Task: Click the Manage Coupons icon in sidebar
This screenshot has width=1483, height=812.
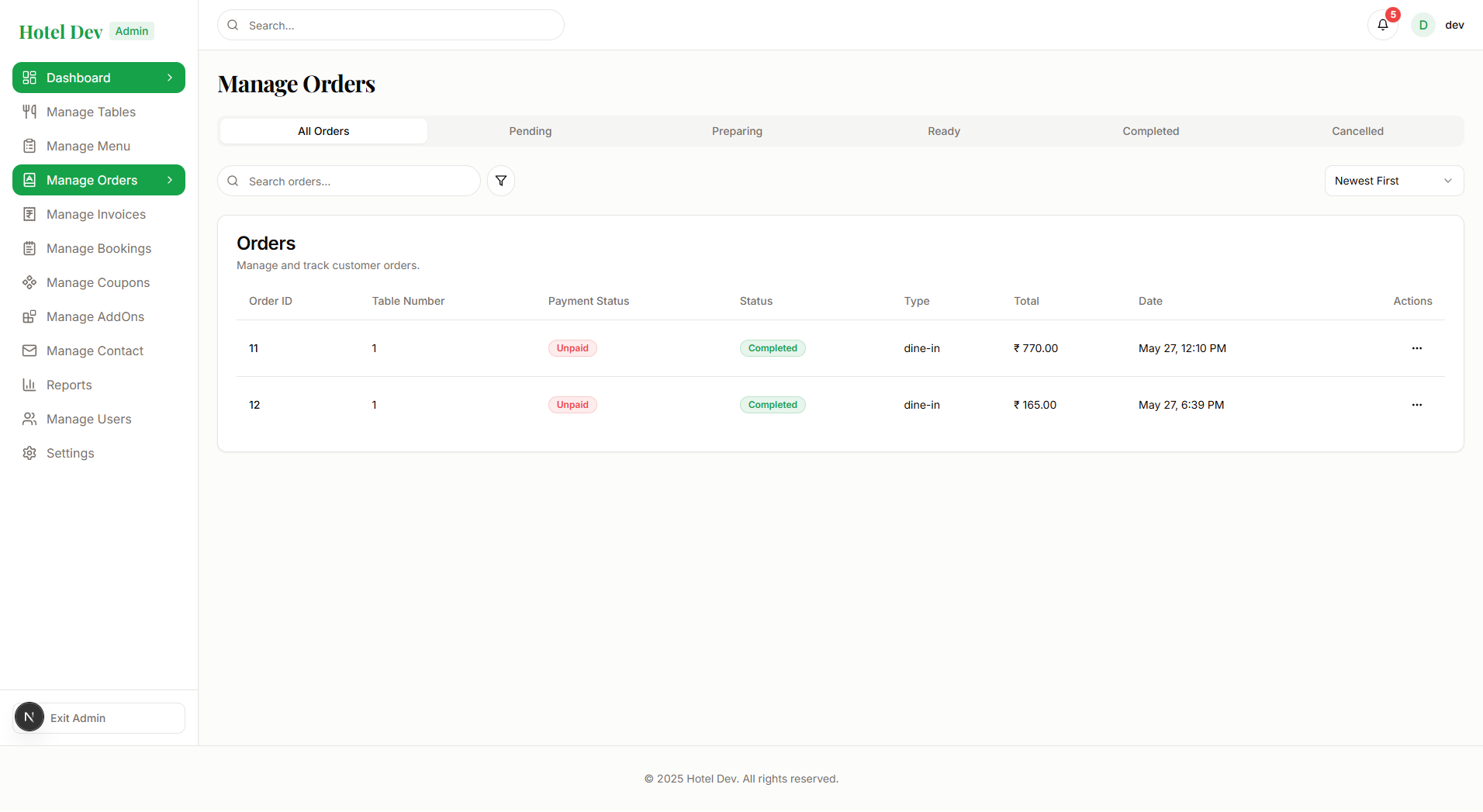Action: (x=29, y=282)
